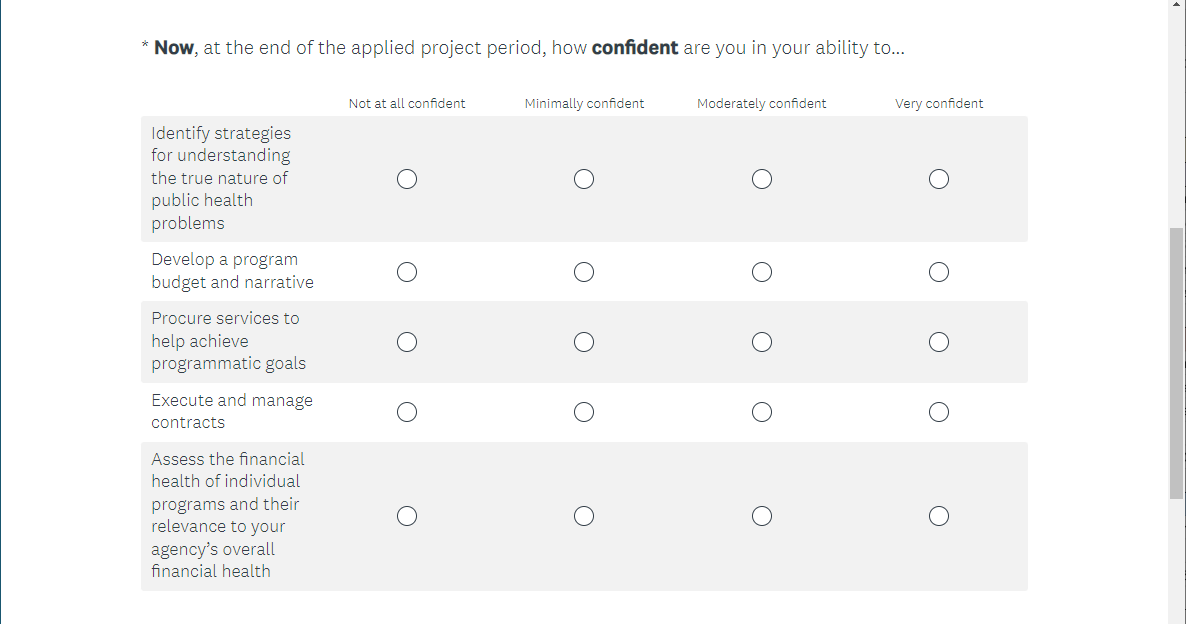The height and width of the screenshot is (624, 1186).
Task: Click the page's vertical scrollbar thumb
Action: (x=1176, y=362)
